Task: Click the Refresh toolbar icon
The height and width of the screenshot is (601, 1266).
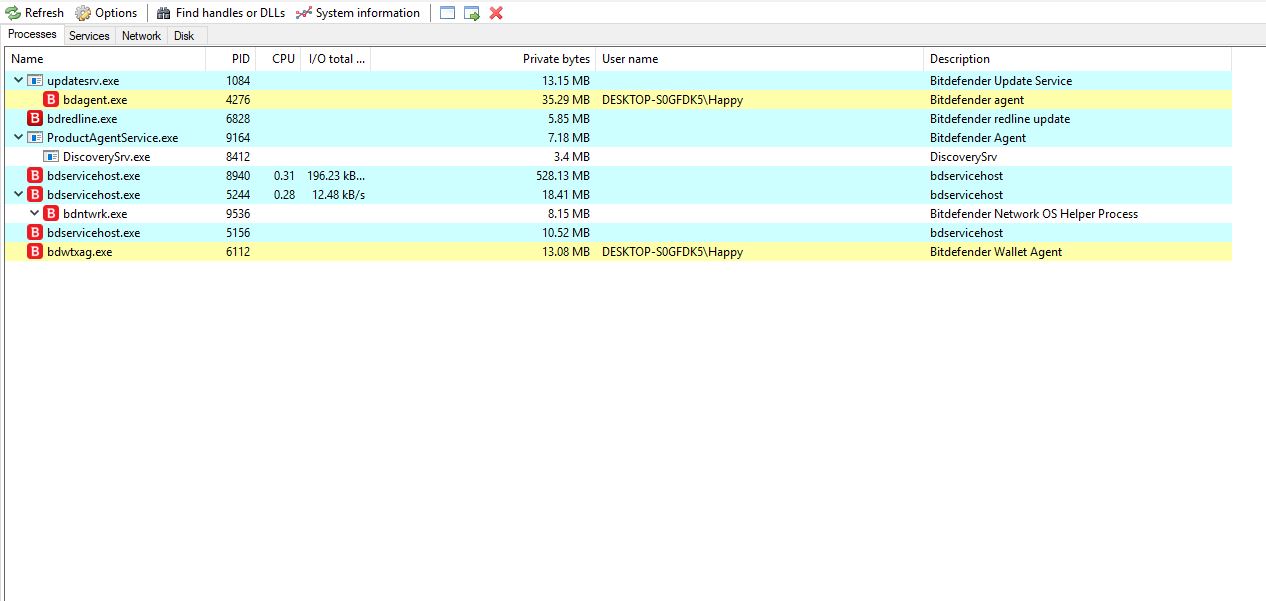Action: click(x=13, y=13)
